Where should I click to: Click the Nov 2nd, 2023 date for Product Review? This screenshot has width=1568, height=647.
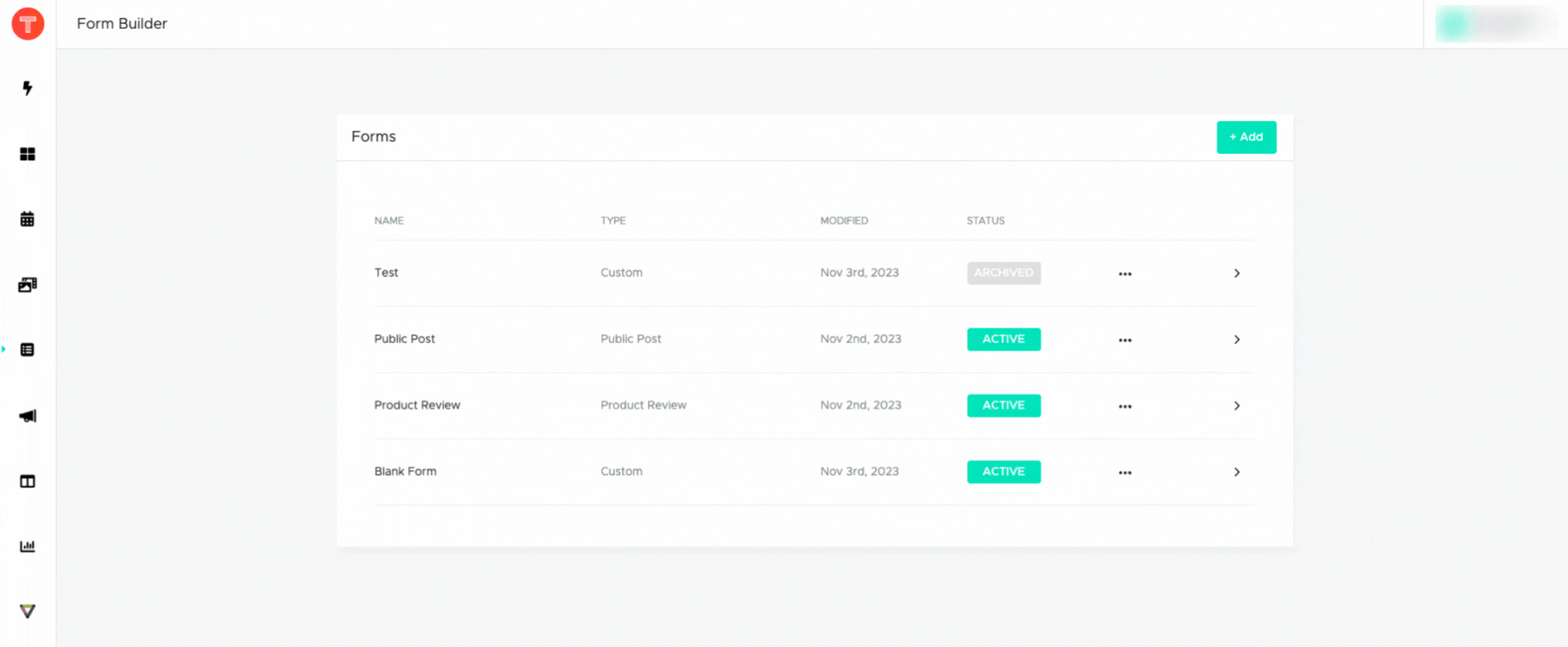[x=861, y=404]
